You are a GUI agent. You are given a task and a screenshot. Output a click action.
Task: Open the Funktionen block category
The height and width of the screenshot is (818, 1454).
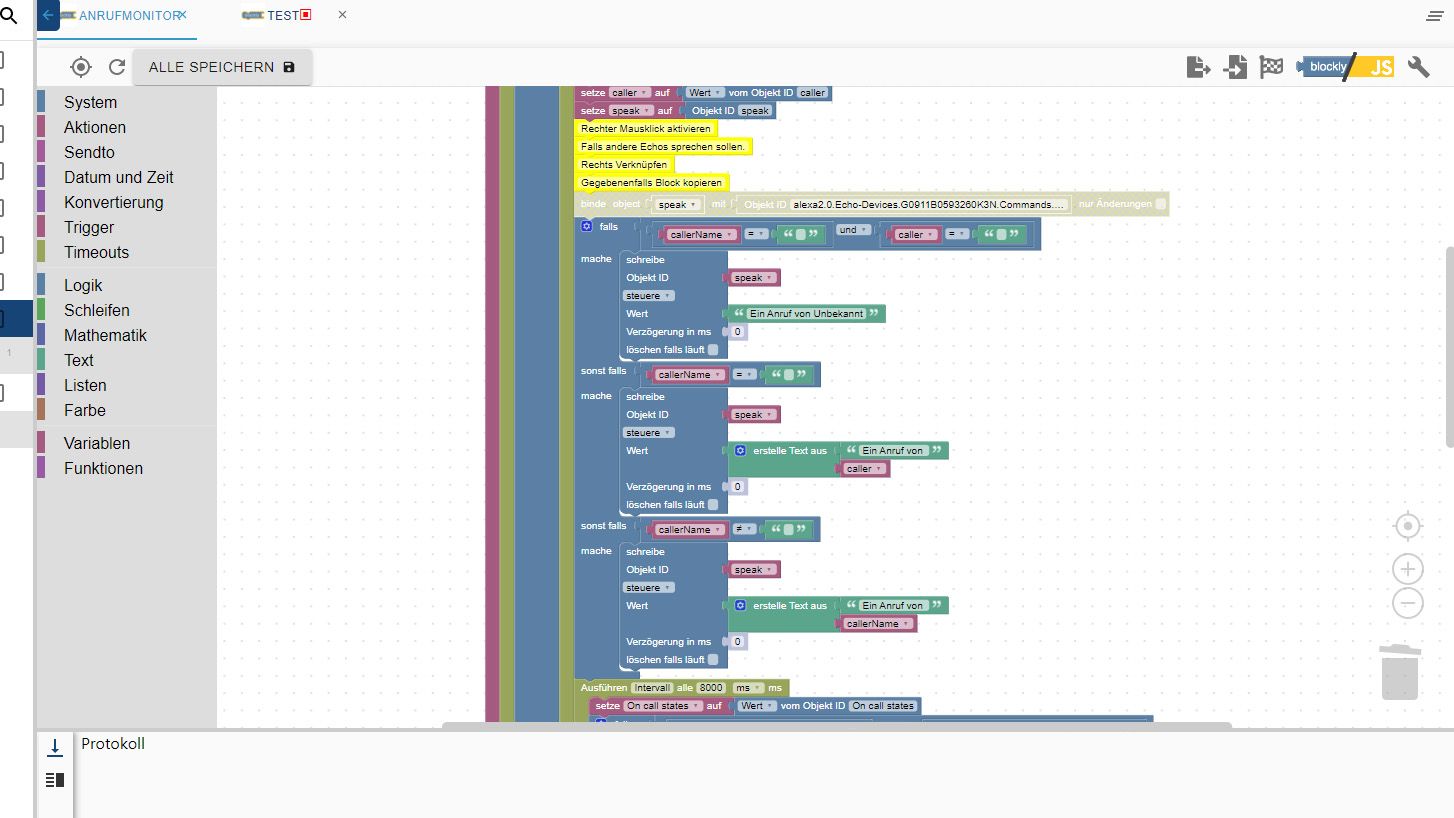coord(103,468)
